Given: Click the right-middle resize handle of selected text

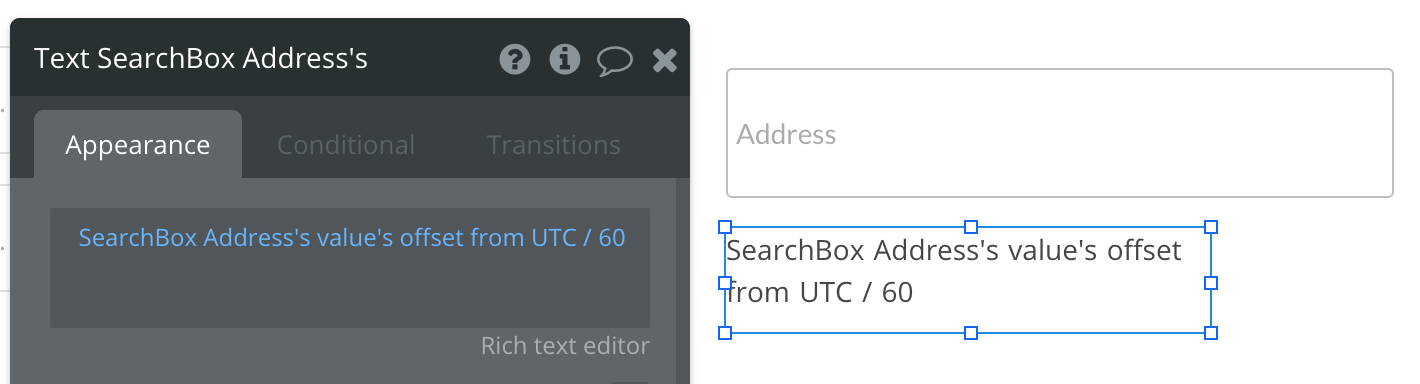Looking at the screenshot, I should [x=1211, y=283].
